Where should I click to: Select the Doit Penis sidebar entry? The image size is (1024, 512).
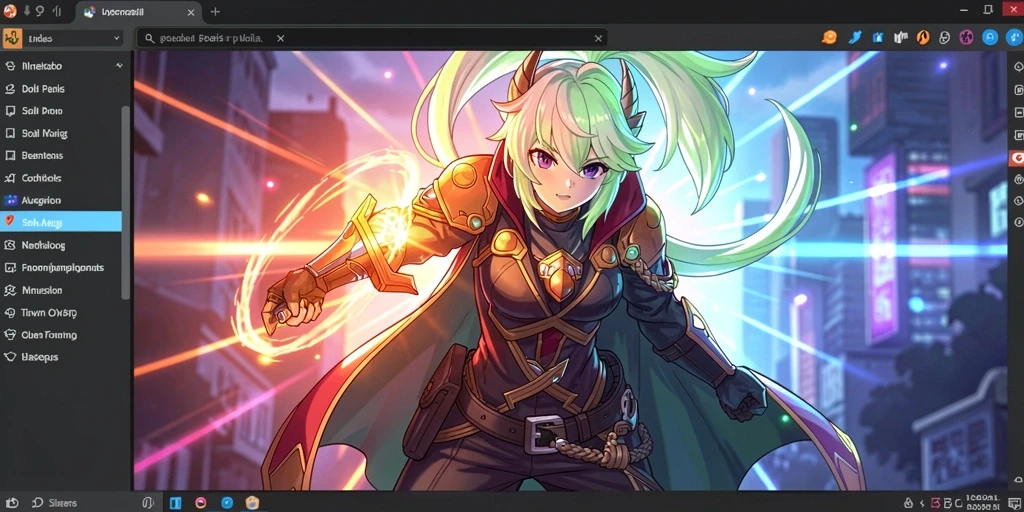click(61, 89)
